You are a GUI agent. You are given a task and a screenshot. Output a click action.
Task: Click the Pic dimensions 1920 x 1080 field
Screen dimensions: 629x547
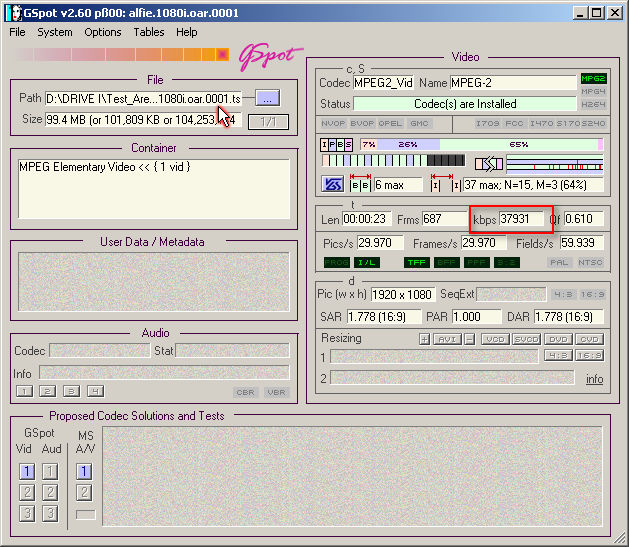(402, 295)
